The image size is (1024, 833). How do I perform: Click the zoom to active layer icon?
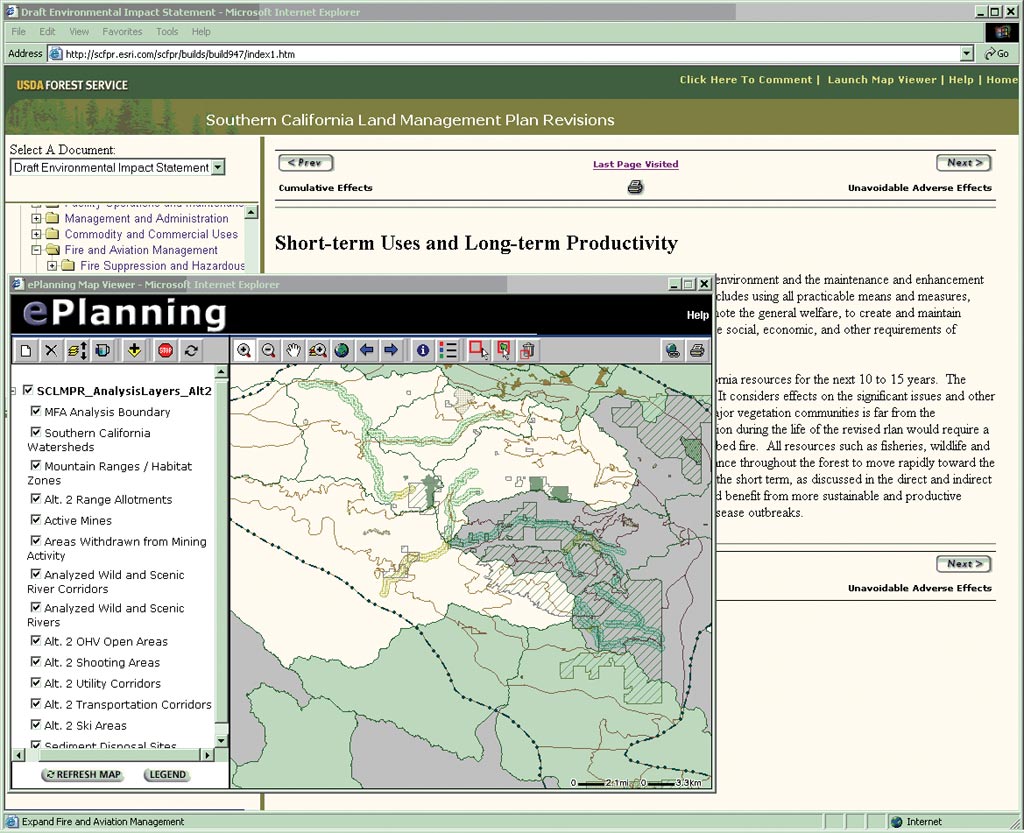click(x=318, y=351)
